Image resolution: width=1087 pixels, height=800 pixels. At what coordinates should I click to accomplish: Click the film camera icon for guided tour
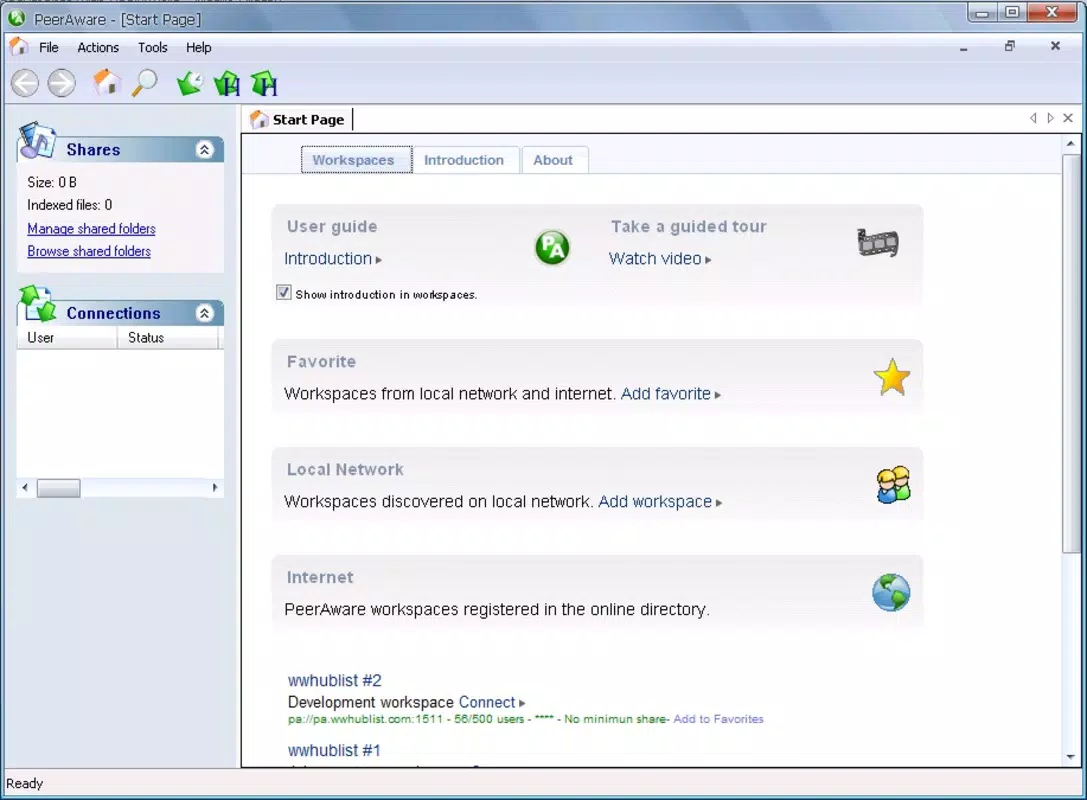coord(878,243)
